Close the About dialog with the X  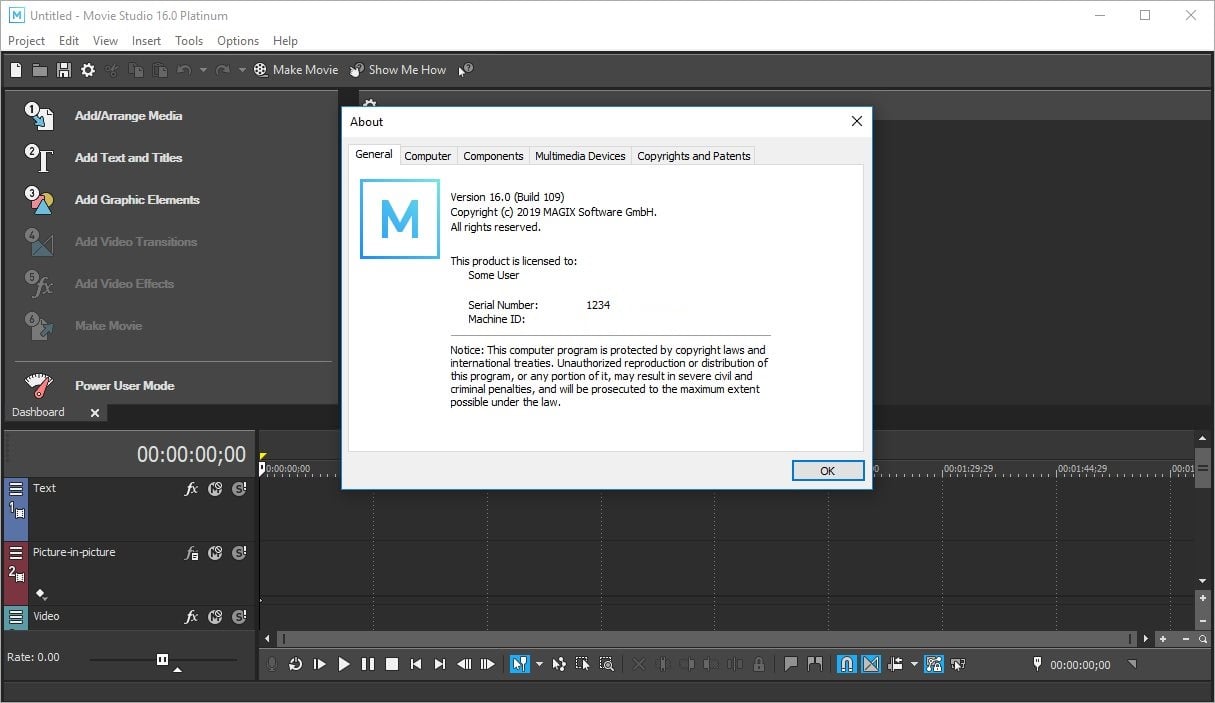tap(856, 121)
